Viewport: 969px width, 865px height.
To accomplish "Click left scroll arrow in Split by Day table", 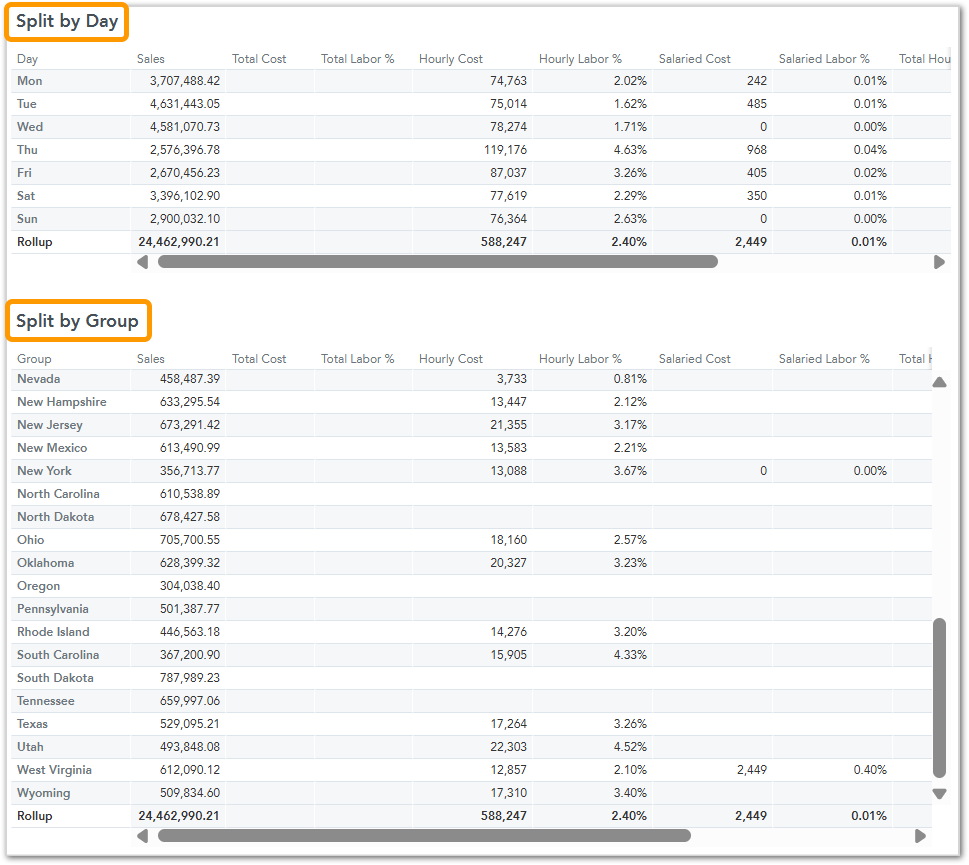I will 142,262.
